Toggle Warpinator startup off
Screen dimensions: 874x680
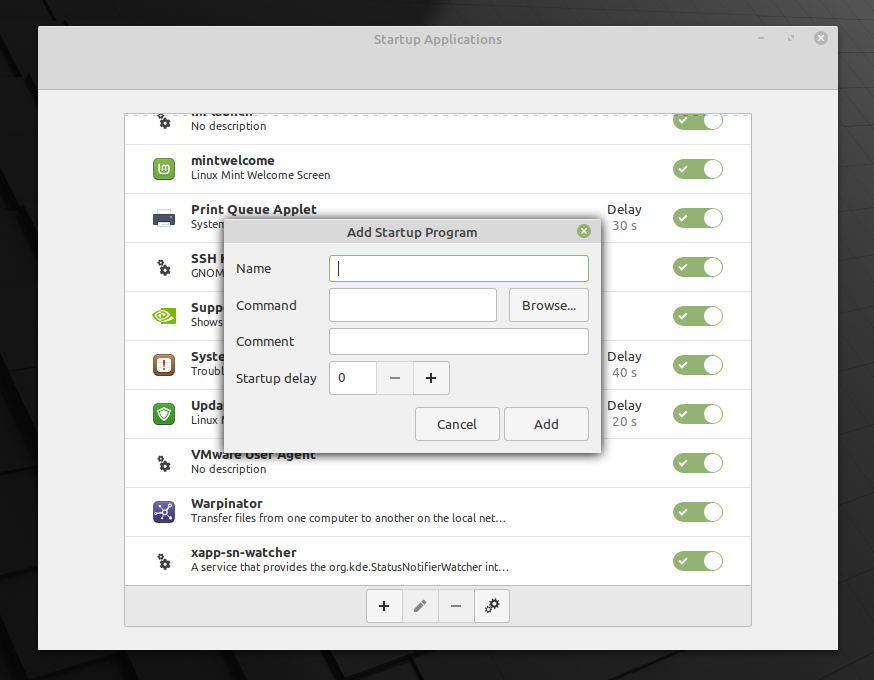click(x=697, y=511)
